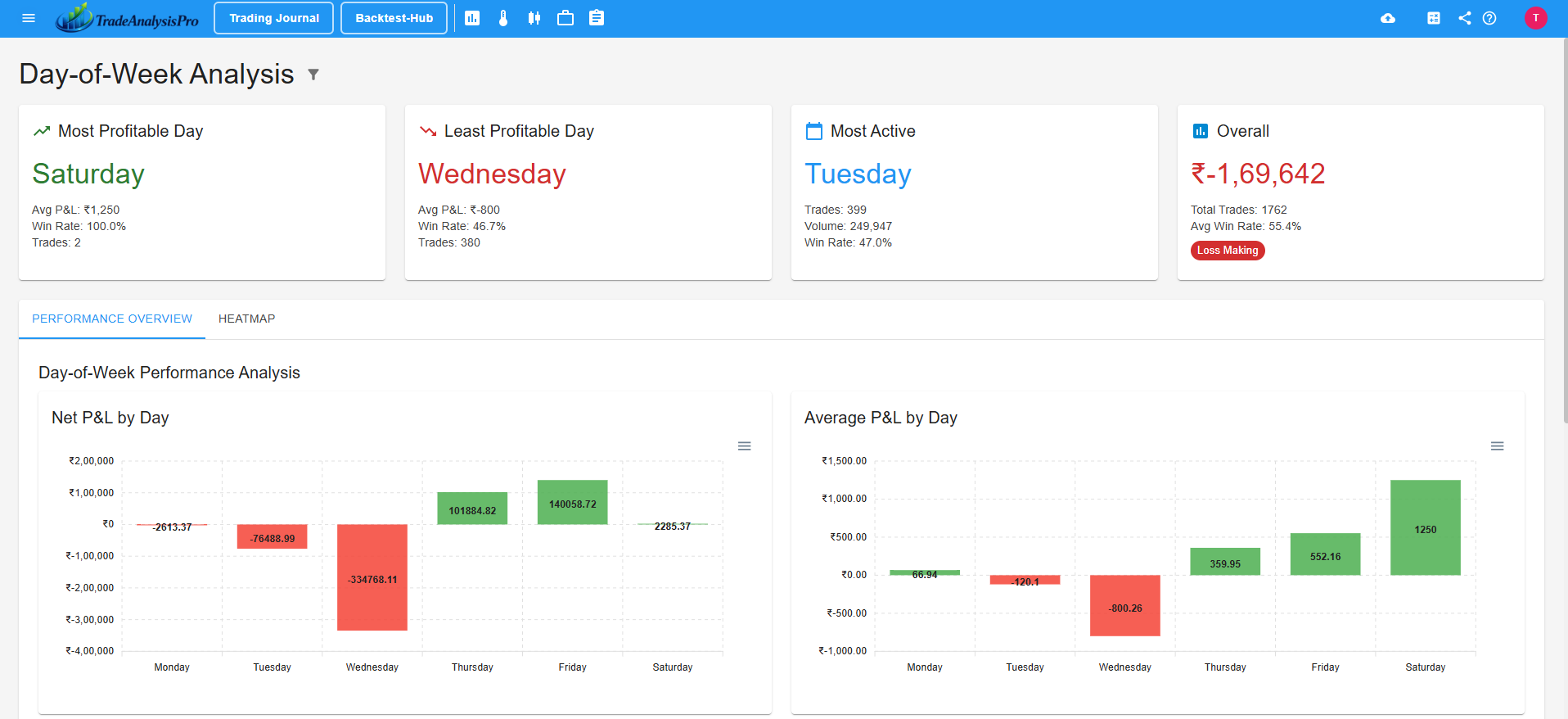
Task: Click the Saturday heading in Most Profitable card
Action: click(x=88, y=174)
